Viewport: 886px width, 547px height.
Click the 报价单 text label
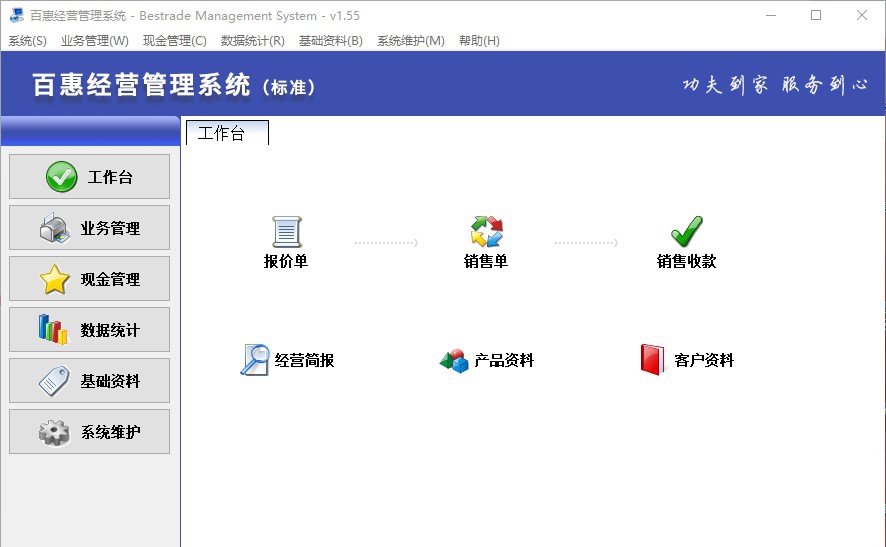(286, 261)
